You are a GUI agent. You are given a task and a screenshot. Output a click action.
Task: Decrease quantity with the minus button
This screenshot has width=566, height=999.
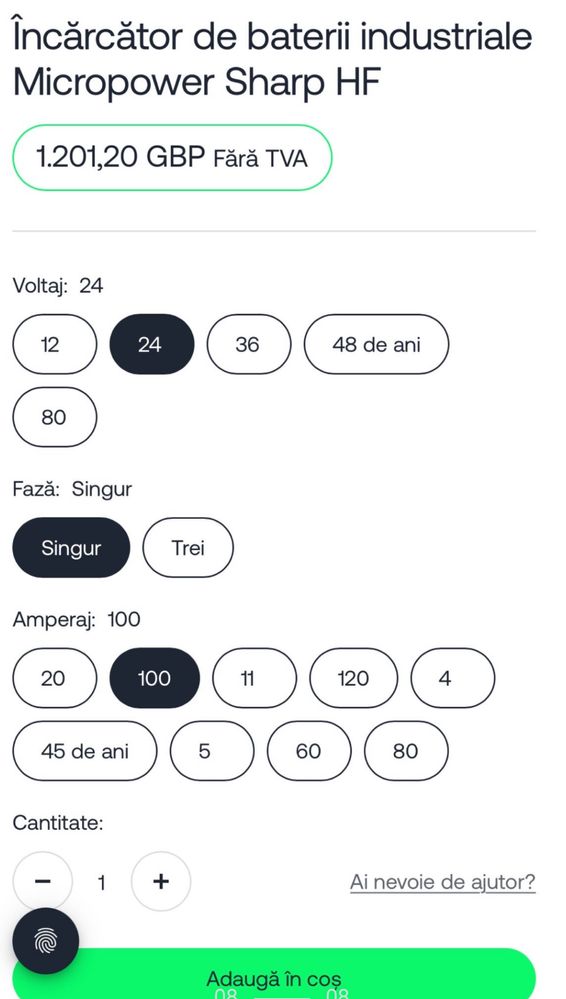43,881
